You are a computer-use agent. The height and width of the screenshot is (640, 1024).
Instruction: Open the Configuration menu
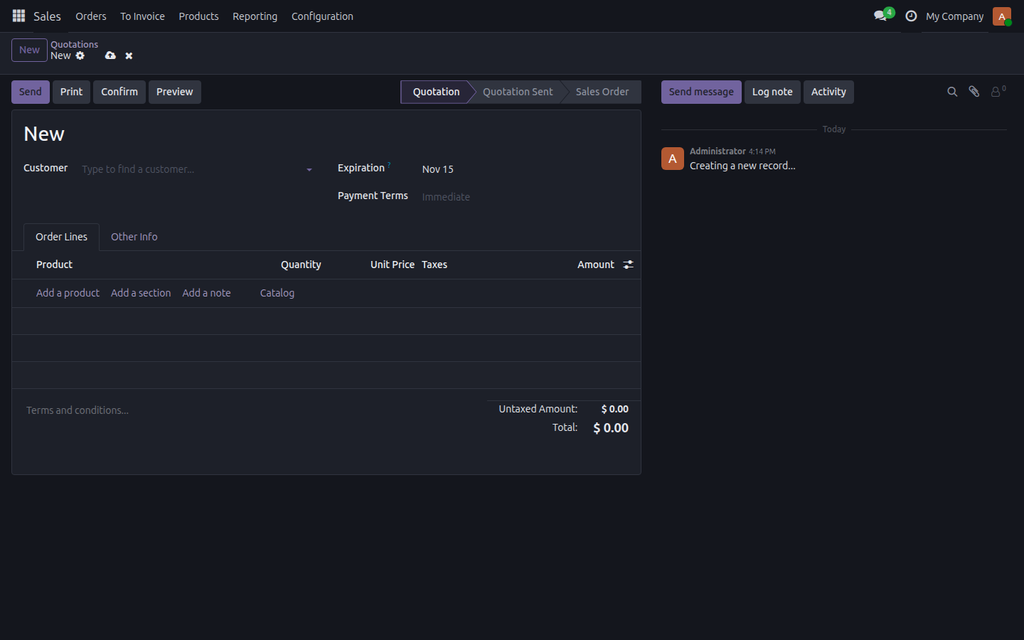(x=322, y=16)
